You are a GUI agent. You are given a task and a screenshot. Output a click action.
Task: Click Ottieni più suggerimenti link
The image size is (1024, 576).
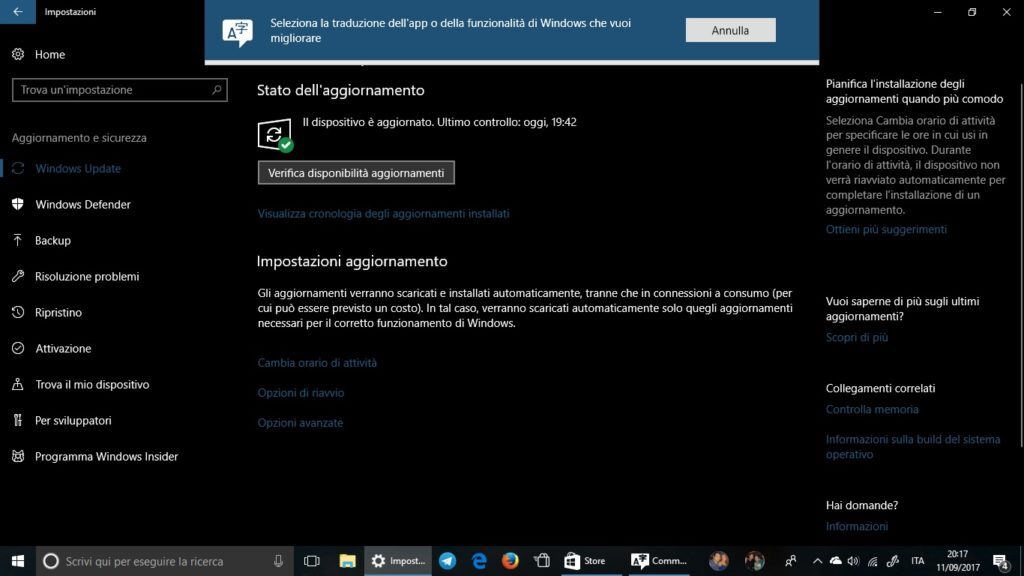coord(886,229)
